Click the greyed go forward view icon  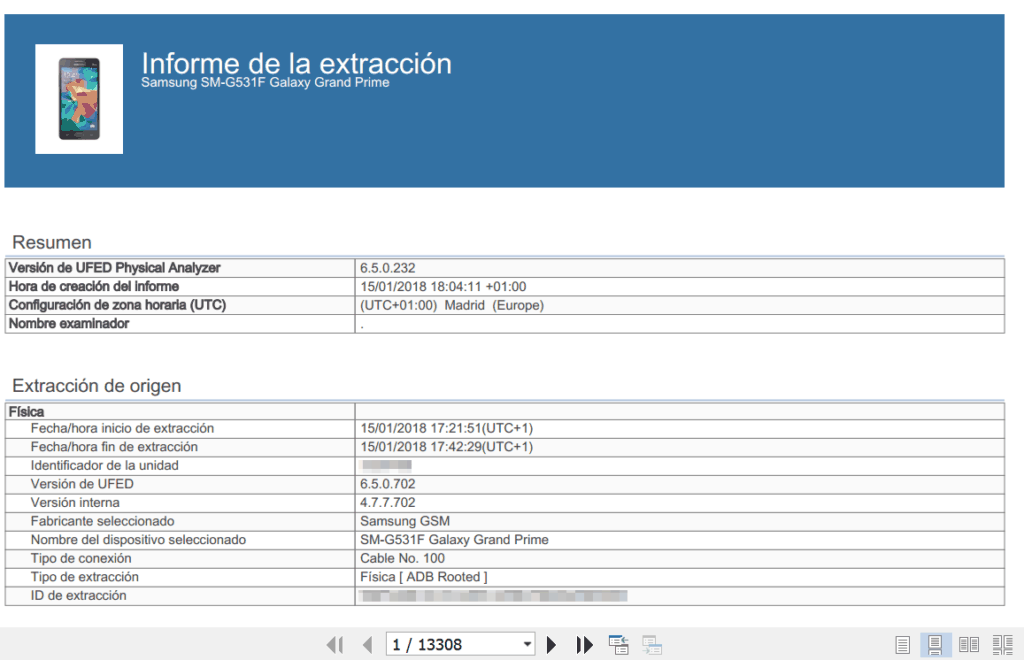point(652,645)
